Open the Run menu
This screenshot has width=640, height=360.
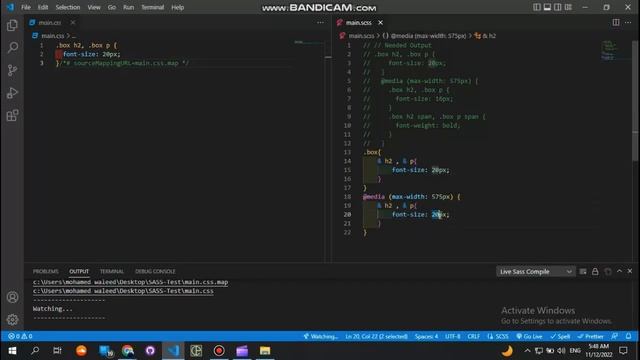click(x=129, y=7)
